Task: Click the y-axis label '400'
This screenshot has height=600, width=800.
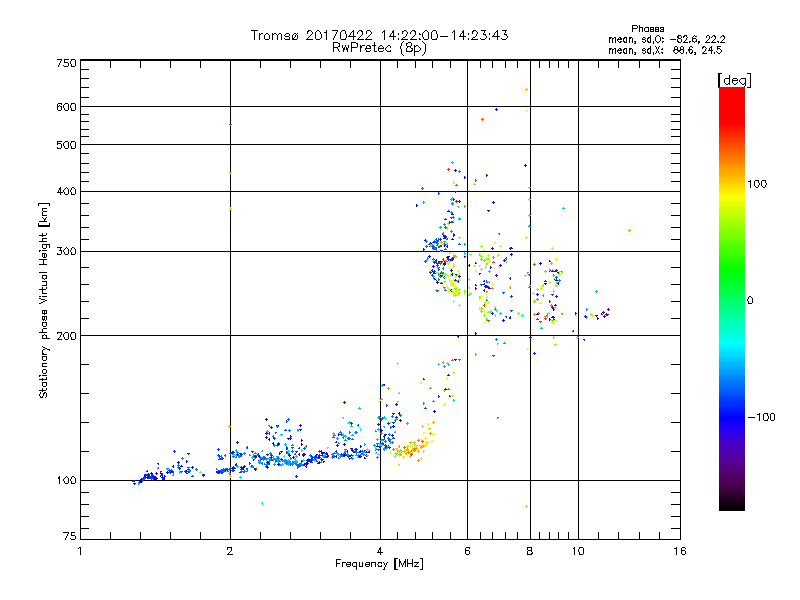Action: click(x=66, y=191)
